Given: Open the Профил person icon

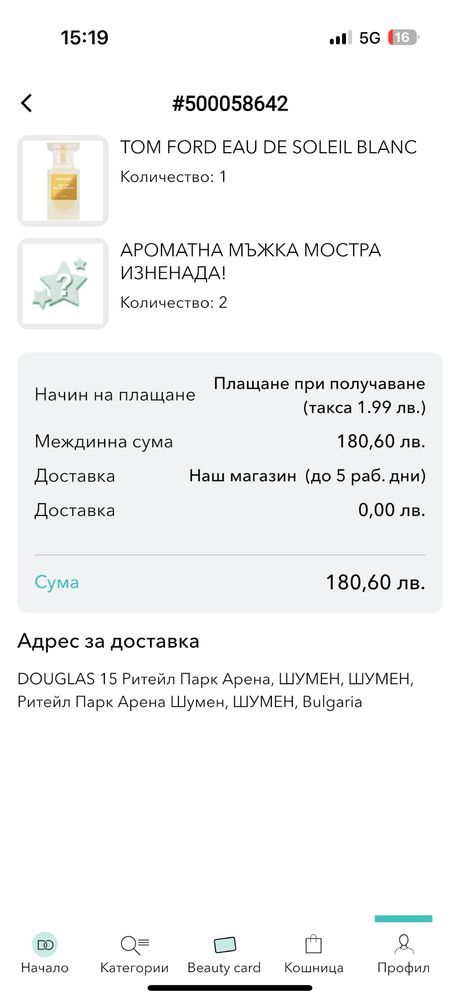Looking at the screenshot, I should [403, 944].
